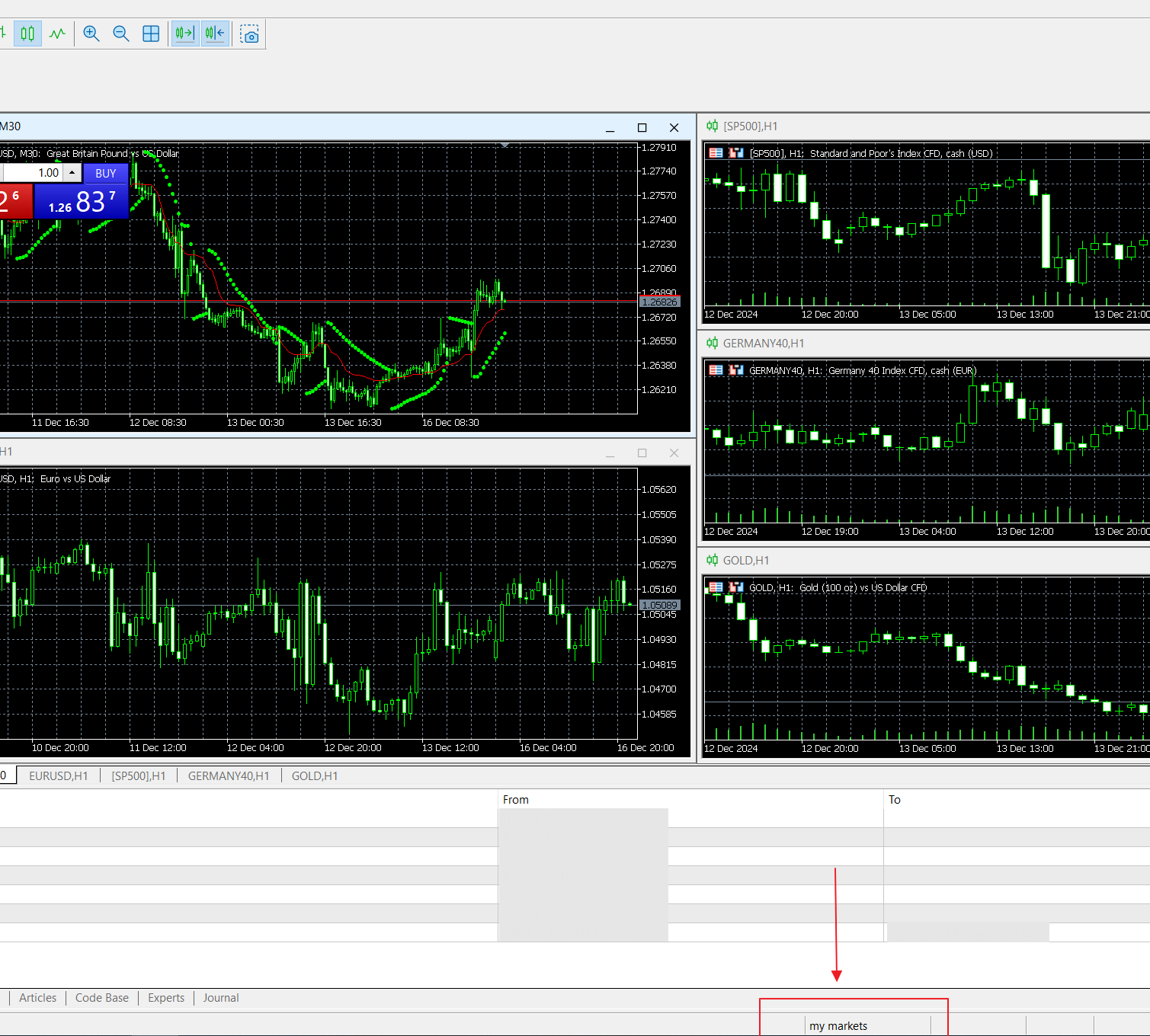This screenshot has width=1150, height=1036.
Task: Tile chart windows with grid icon
Action: point(151,34)
